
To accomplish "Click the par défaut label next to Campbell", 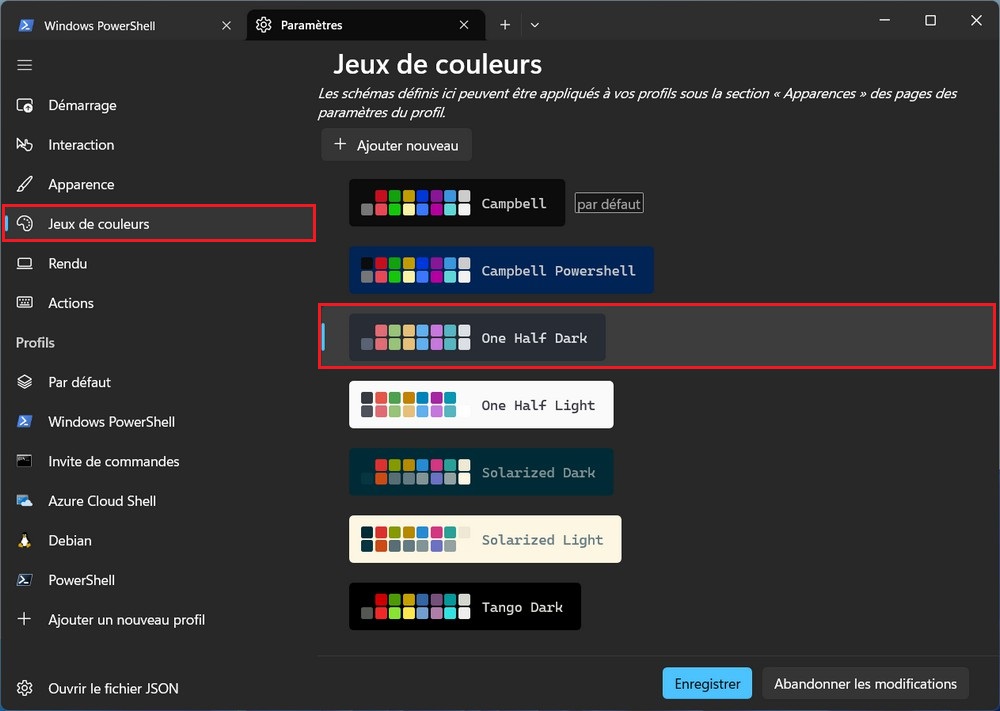I will click(x=609, y=203).
